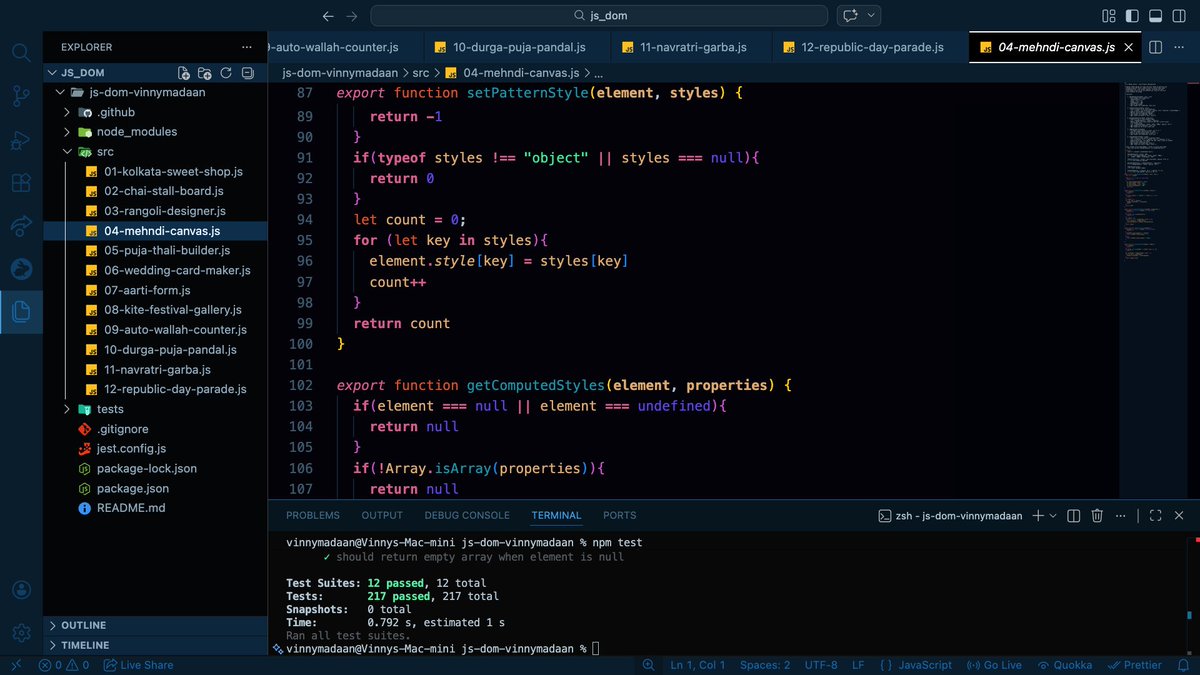This screenshot has height=675, width=1200.
Task: Switch to the 12-republic-day-parade.js tab
Action: 870,47
